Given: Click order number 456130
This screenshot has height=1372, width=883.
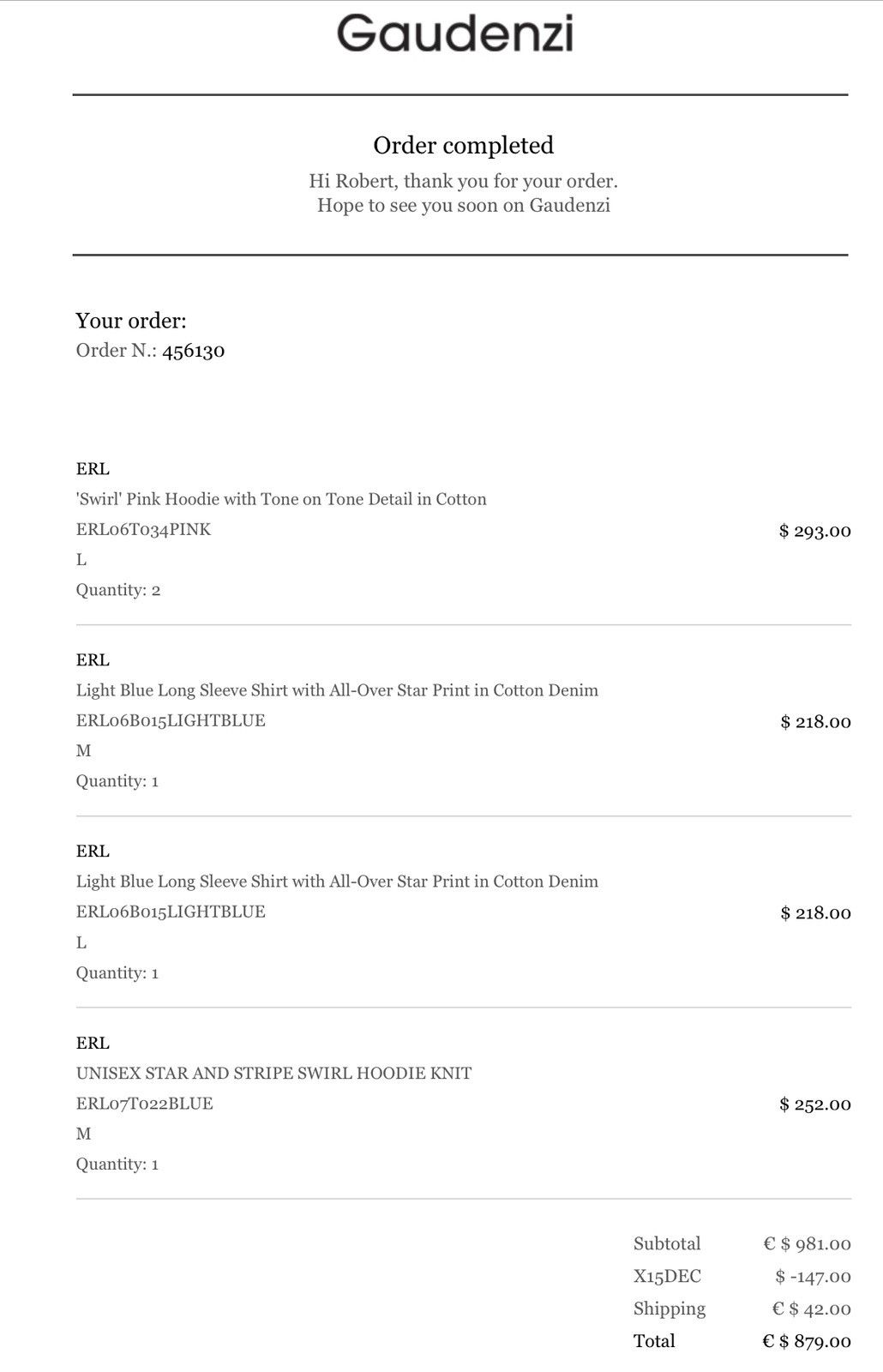Looking at the screenshot, I should (x=194, y=350).
